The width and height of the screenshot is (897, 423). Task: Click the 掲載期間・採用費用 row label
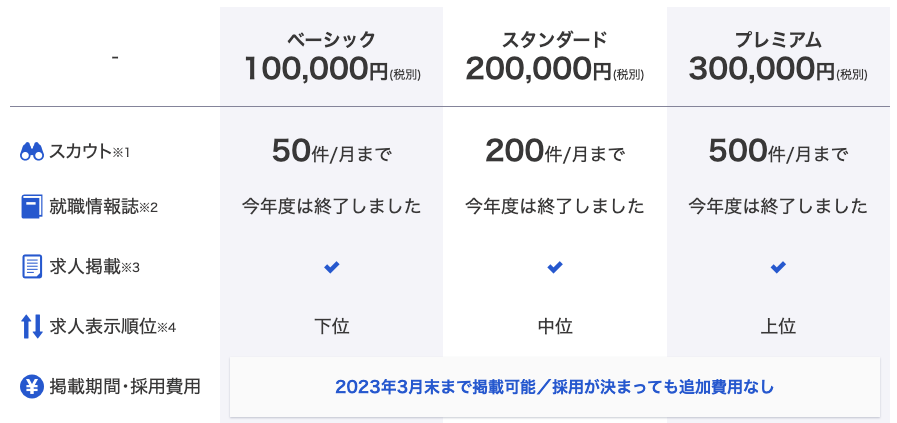coord(125,386)
